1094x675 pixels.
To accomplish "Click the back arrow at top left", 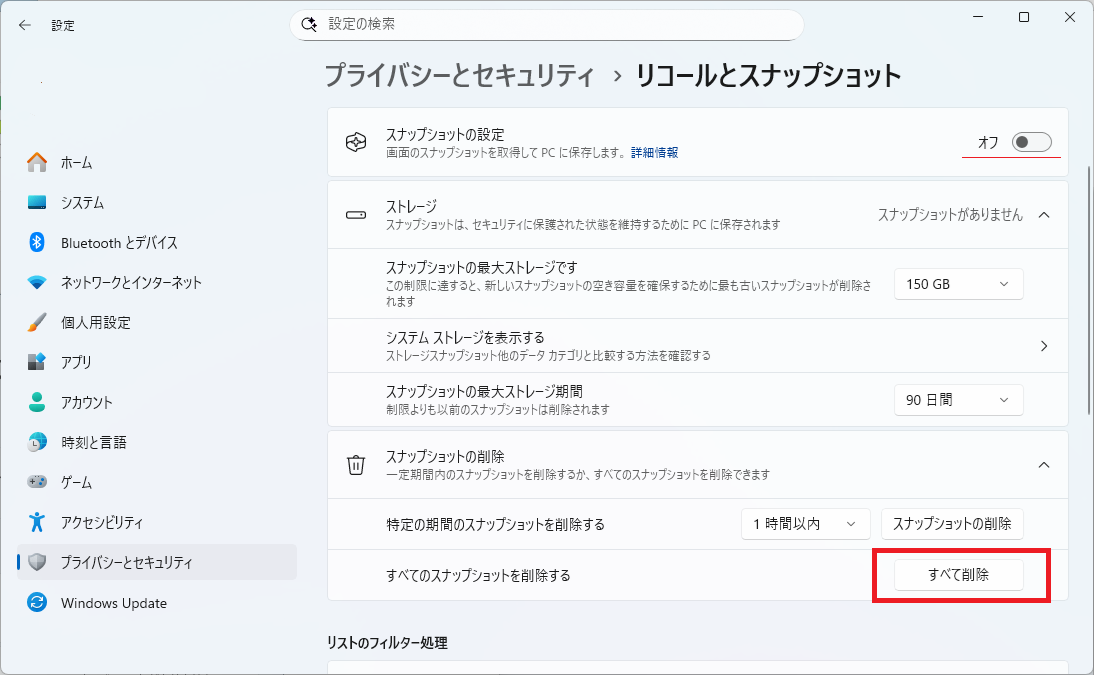I will coord(24,25).
